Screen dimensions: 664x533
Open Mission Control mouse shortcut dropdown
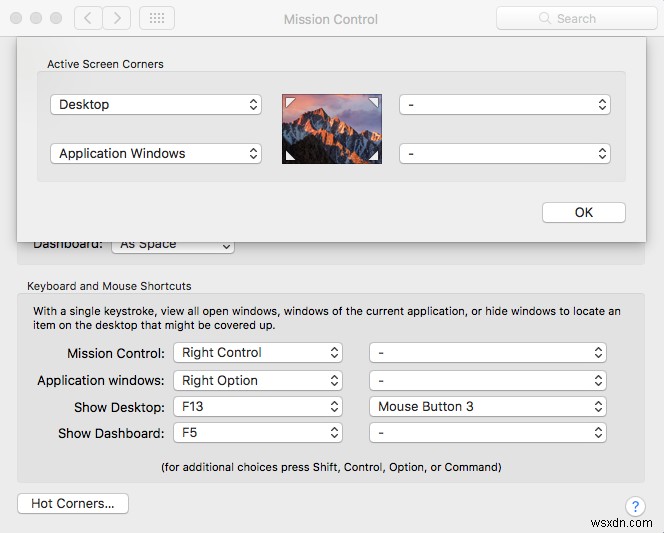[488, 353]
